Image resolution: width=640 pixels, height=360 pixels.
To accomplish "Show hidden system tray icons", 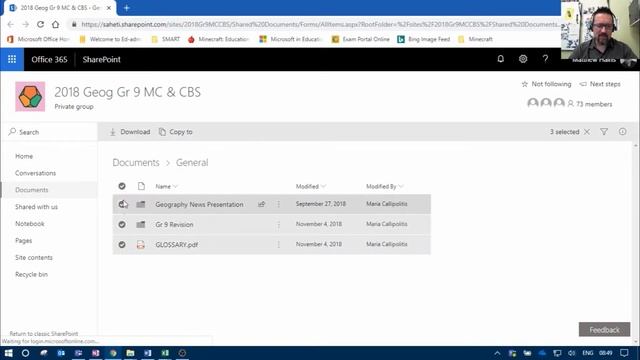I will (x=497, y=353).
